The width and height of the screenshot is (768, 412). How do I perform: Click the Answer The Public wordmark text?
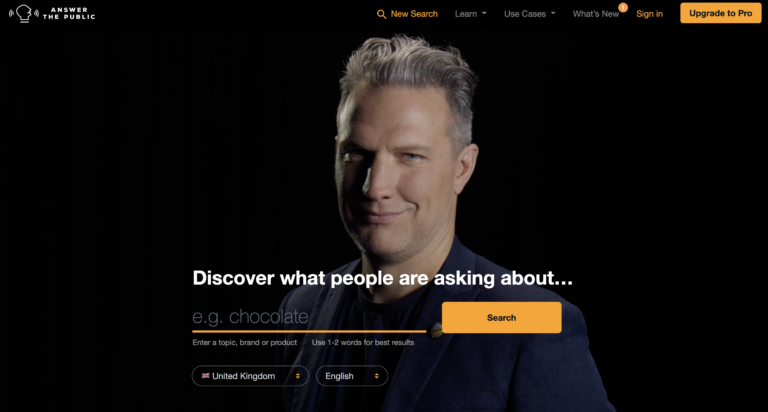69,13
